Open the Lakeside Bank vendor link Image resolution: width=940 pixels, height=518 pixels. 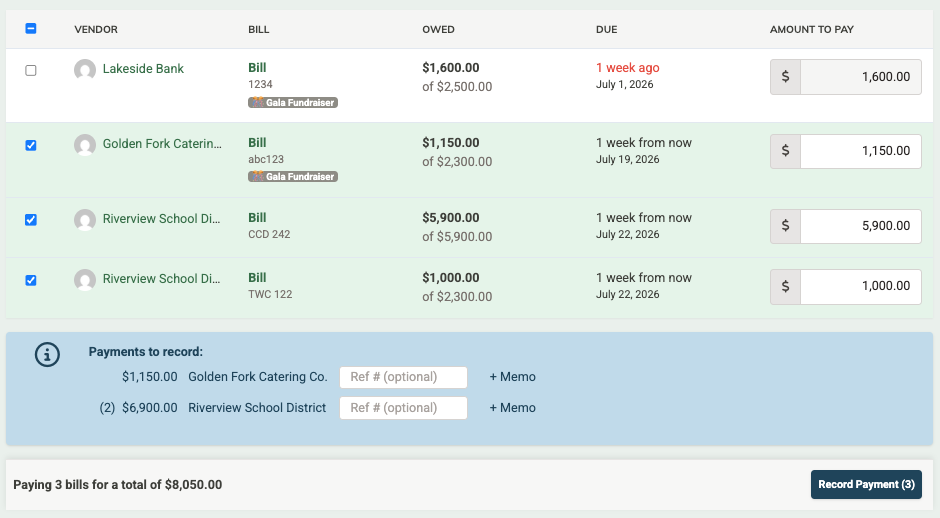pyautogui.click(x=143, y=69)
